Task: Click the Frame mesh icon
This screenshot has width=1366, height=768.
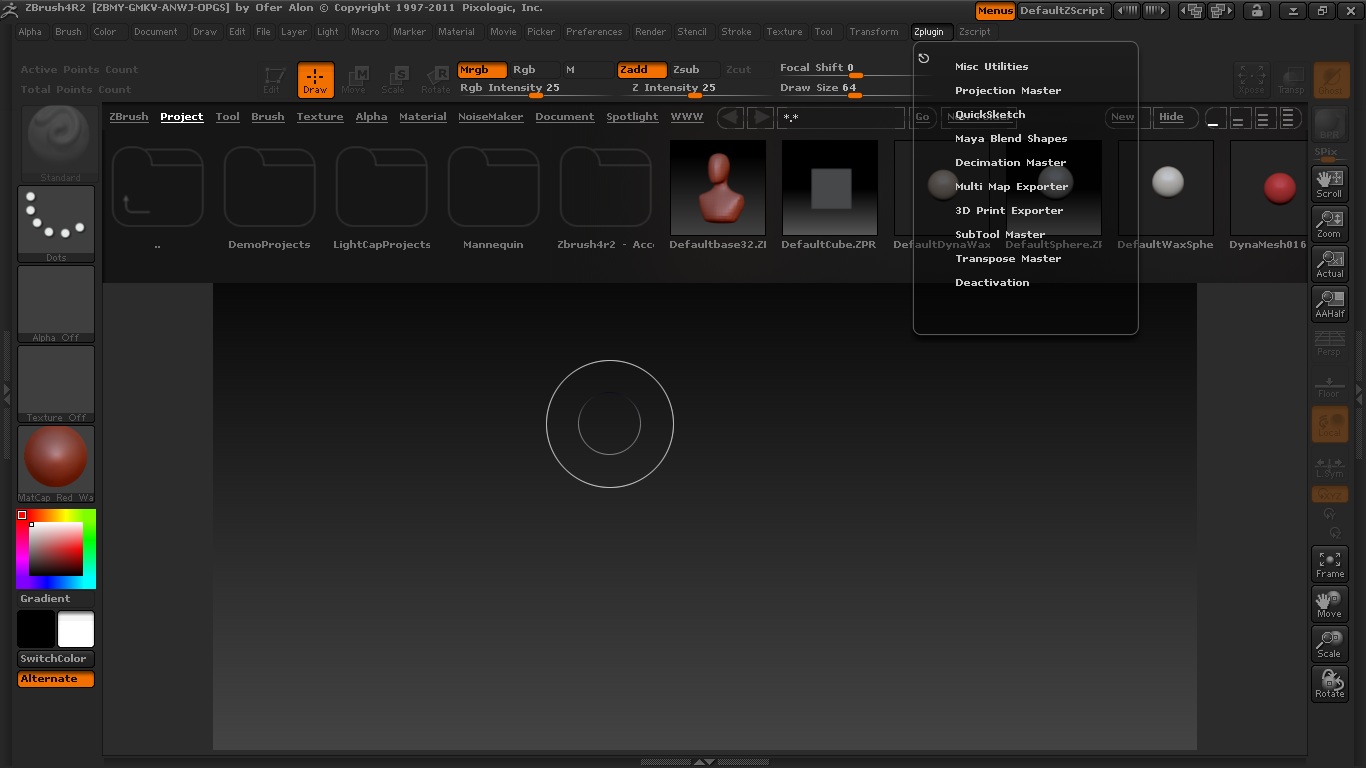Action: pos(1329,564)
